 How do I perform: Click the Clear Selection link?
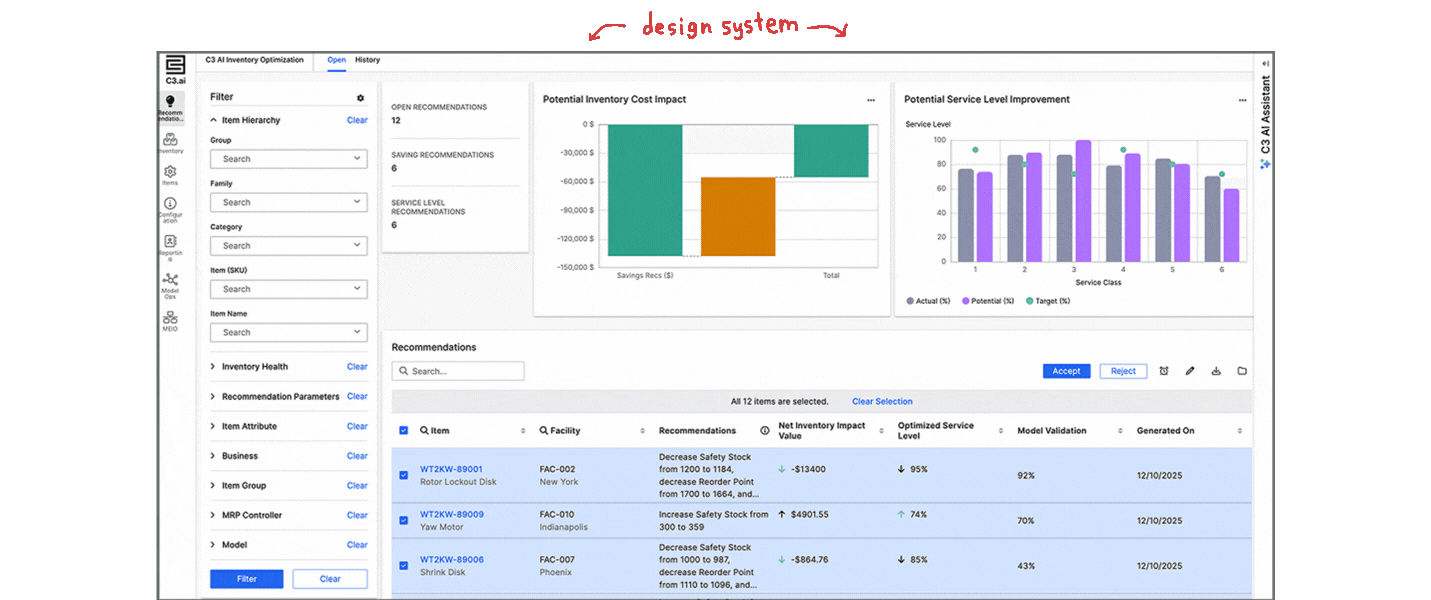click(882, 402)
